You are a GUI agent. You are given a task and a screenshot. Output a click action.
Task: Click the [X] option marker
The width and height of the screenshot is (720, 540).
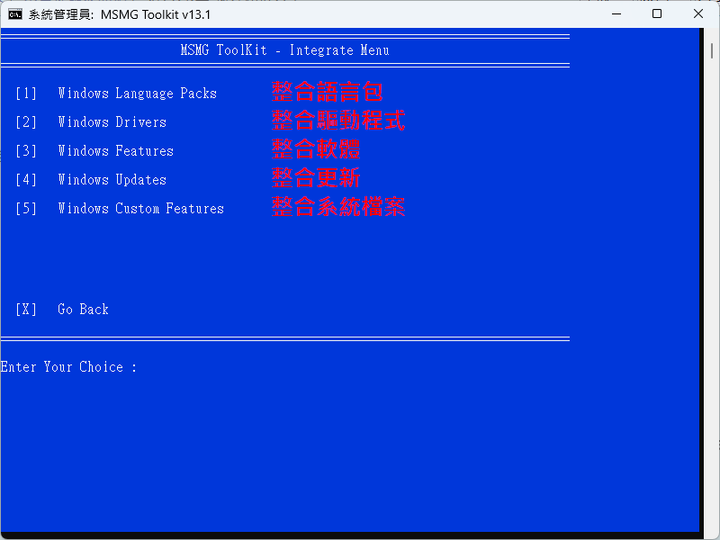pyautogui.click(x=26, y=309)
